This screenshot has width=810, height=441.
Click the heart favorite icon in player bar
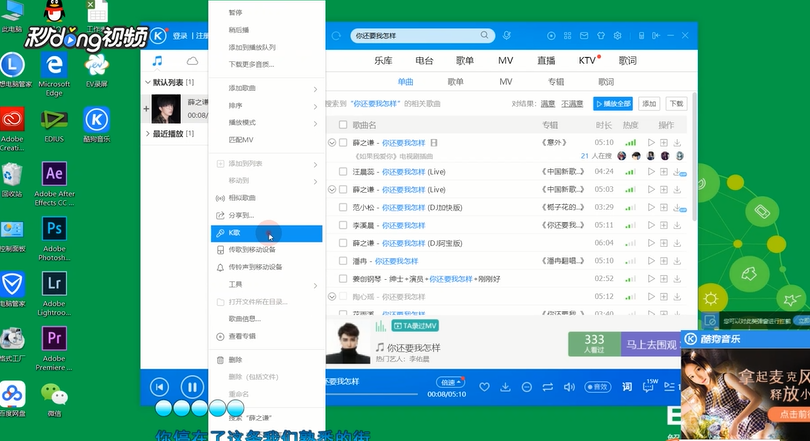point(484,387)
